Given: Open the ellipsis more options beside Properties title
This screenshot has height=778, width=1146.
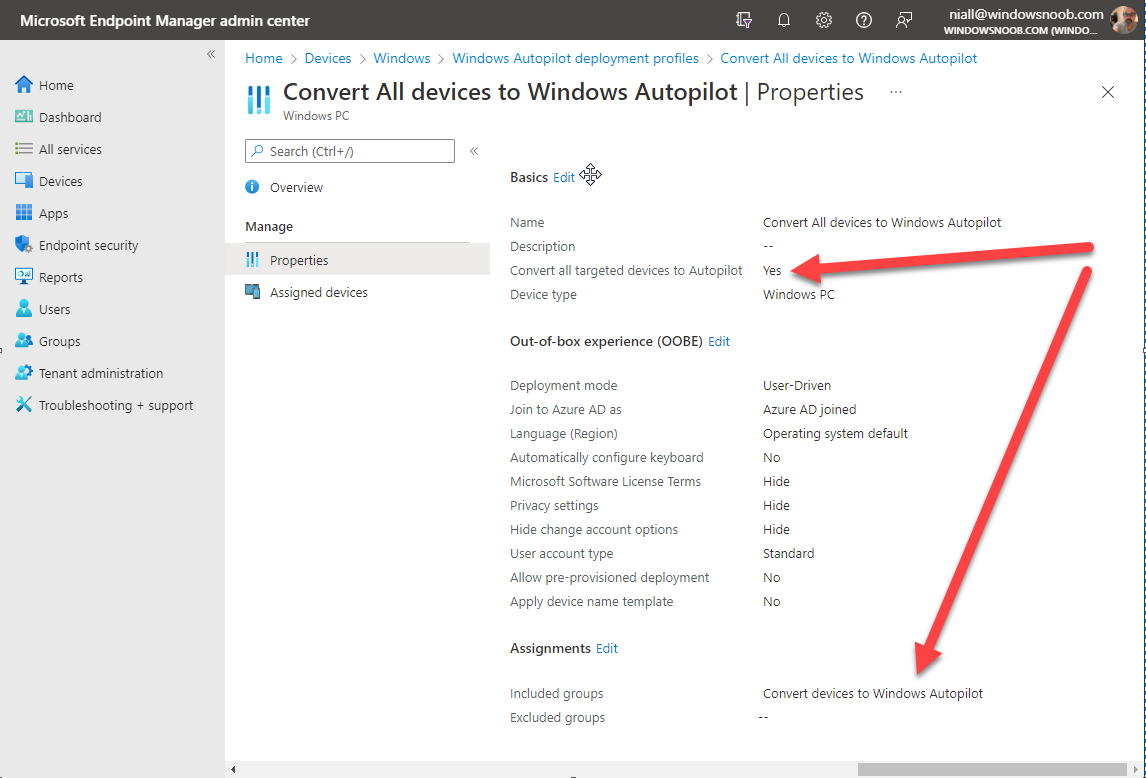Looking at the screenshot, I should tap(896, 92).
